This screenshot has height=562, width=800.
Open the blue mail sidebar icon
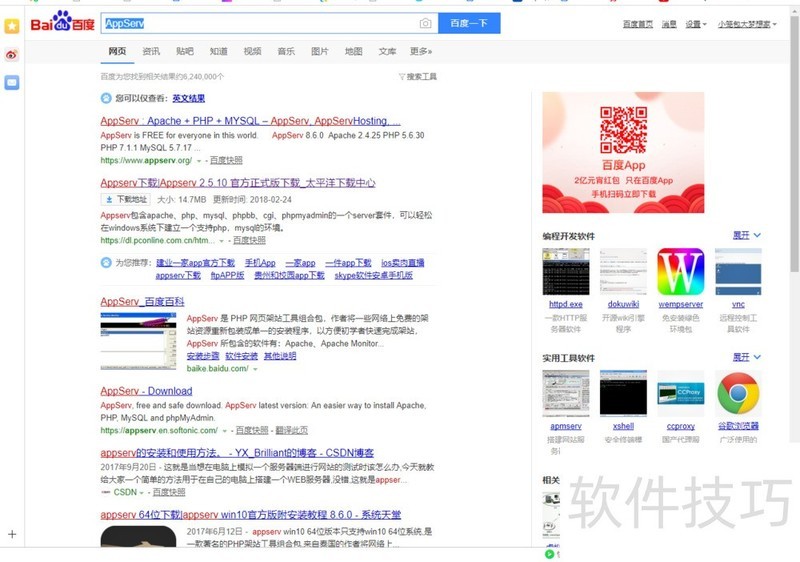coord(12,83)
